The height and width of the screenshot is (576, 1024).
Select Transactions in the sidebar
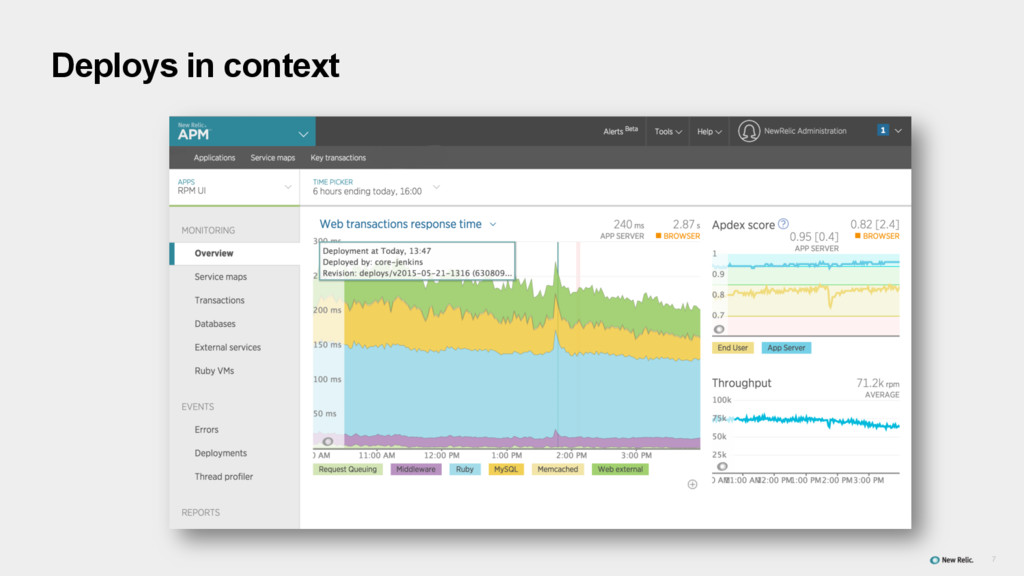219,300
